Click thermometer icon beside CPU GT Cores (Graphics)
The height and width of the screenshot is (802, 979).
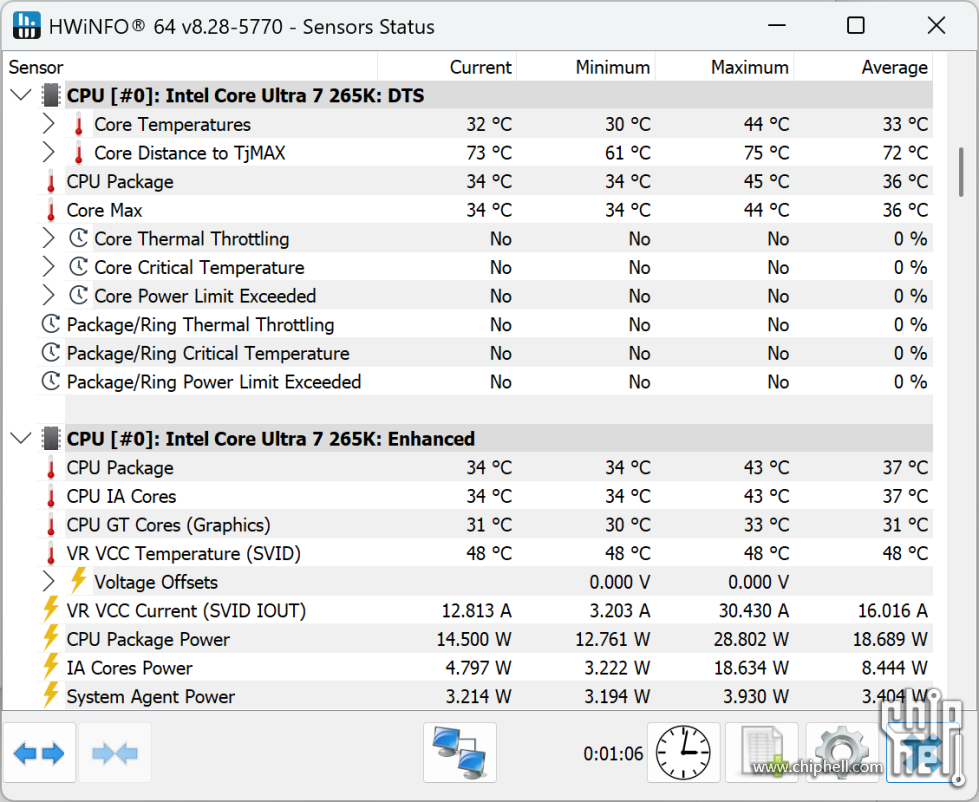click(51, 525)
